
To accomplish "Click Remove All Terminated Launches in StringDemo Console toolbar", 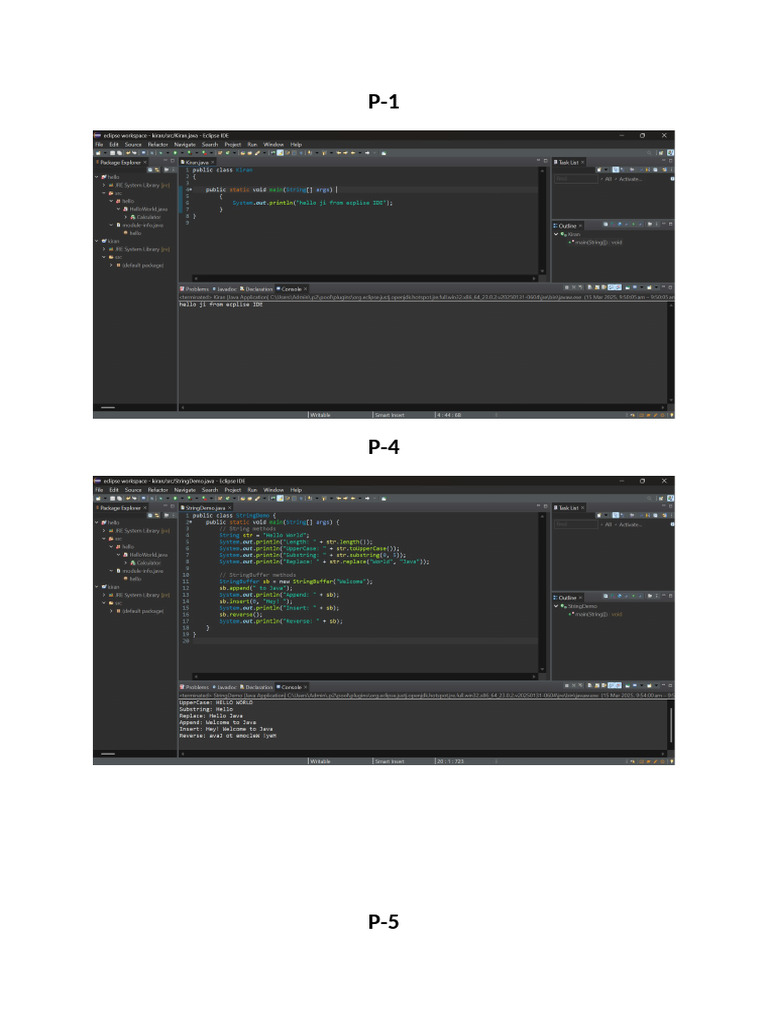I will [581, 686].
